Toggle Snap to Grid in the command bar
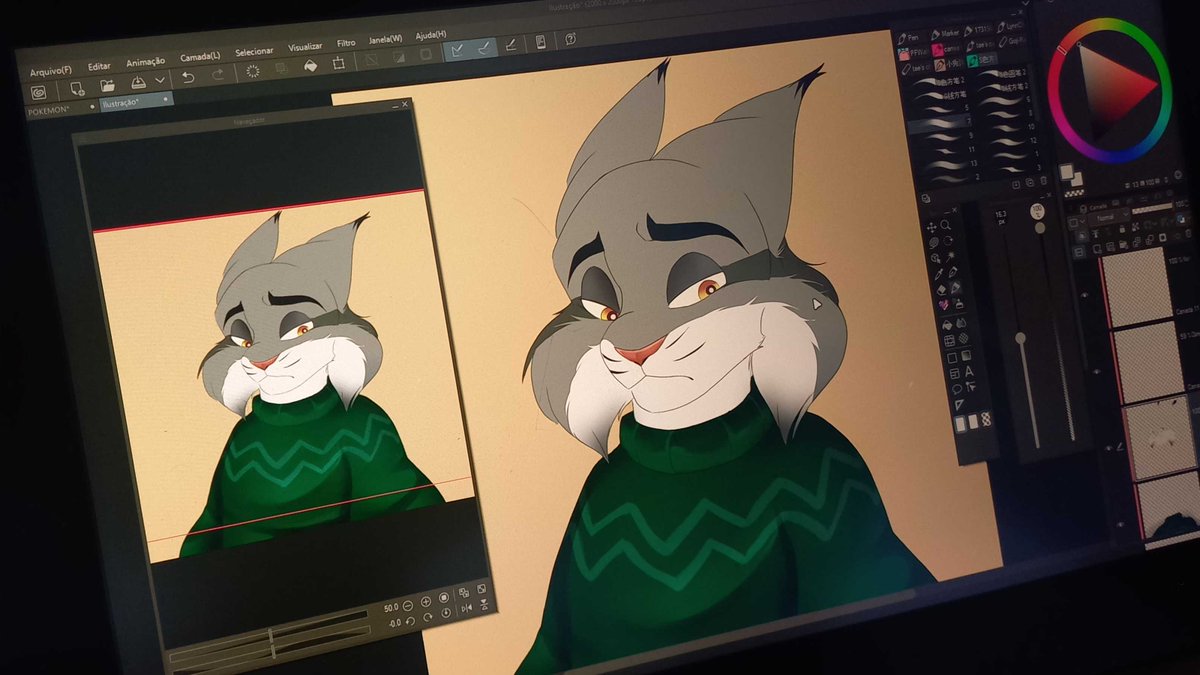The height and width of the screenshot is (675, 1200). (511, 44)
